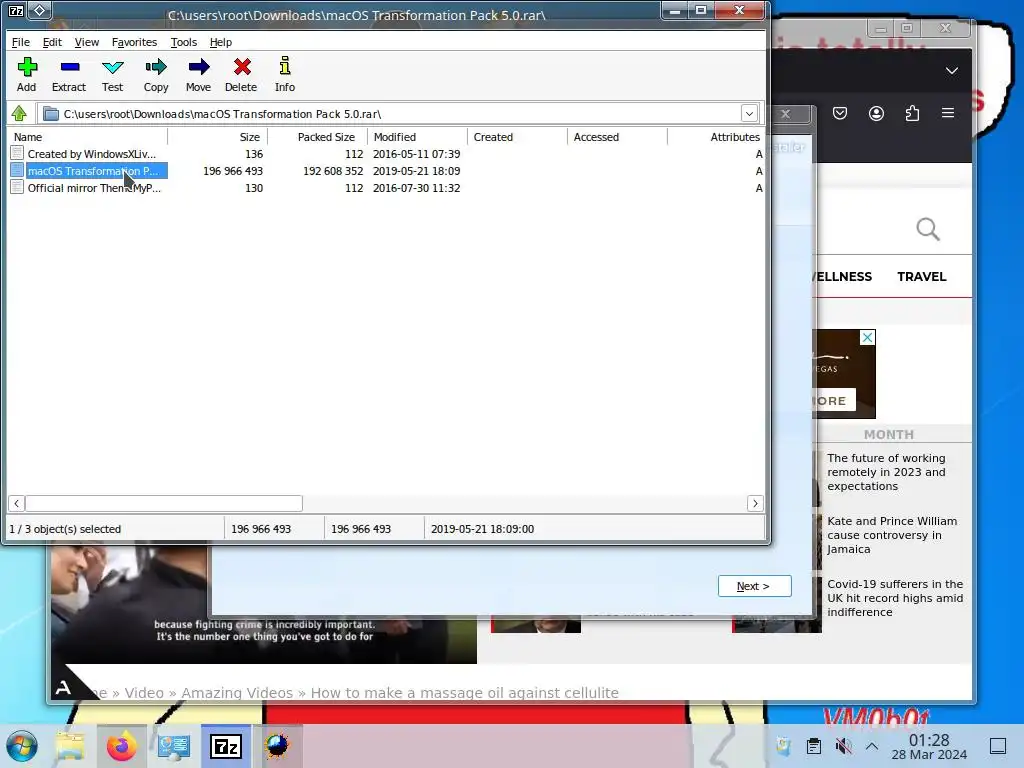
Task: Click the Amazing Videos breadcrumb link
Action: pos(237,692)
